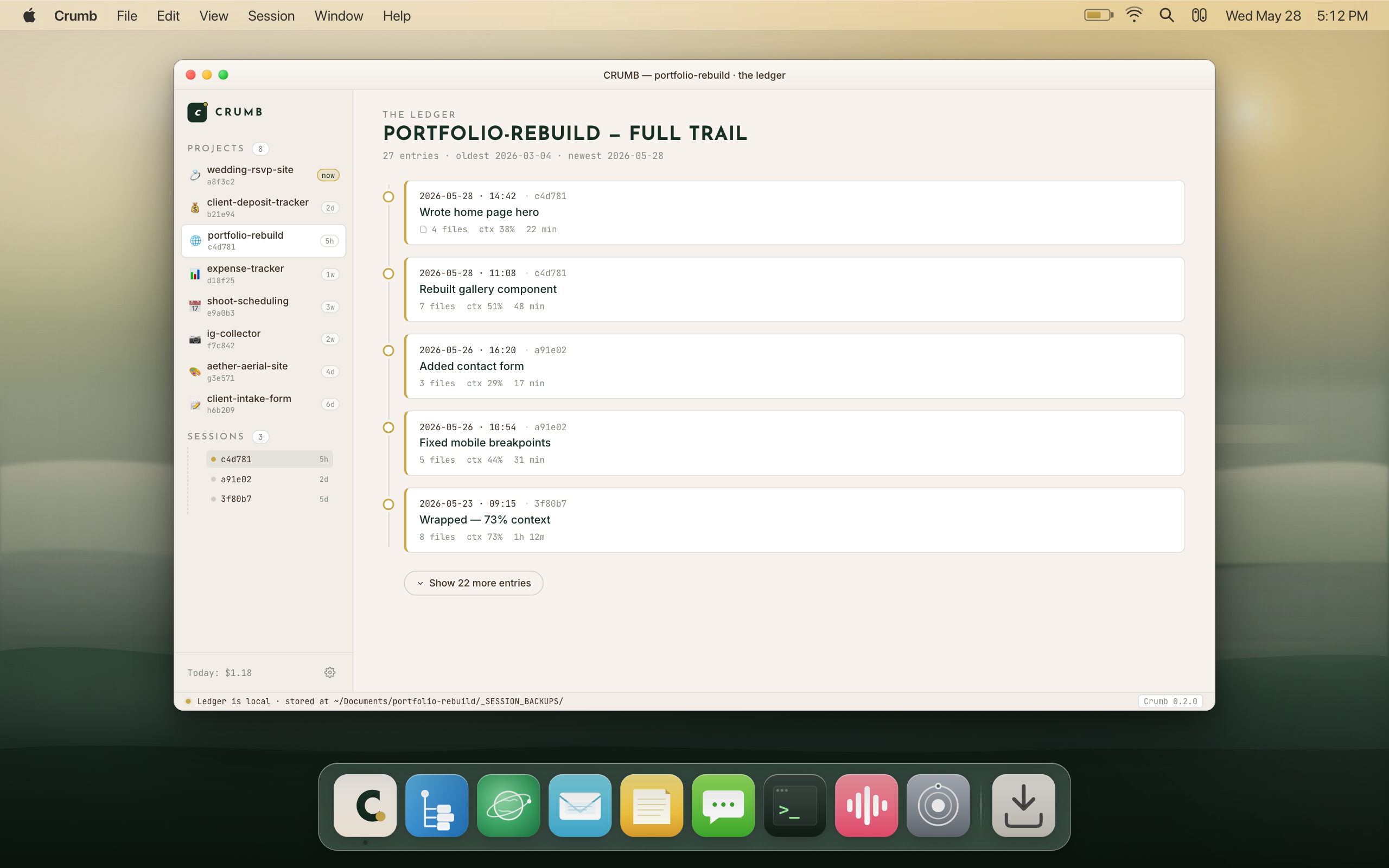Open the yellow Notes app in dock
Viewport: 1389px width, 868px height.
(652, 806)
